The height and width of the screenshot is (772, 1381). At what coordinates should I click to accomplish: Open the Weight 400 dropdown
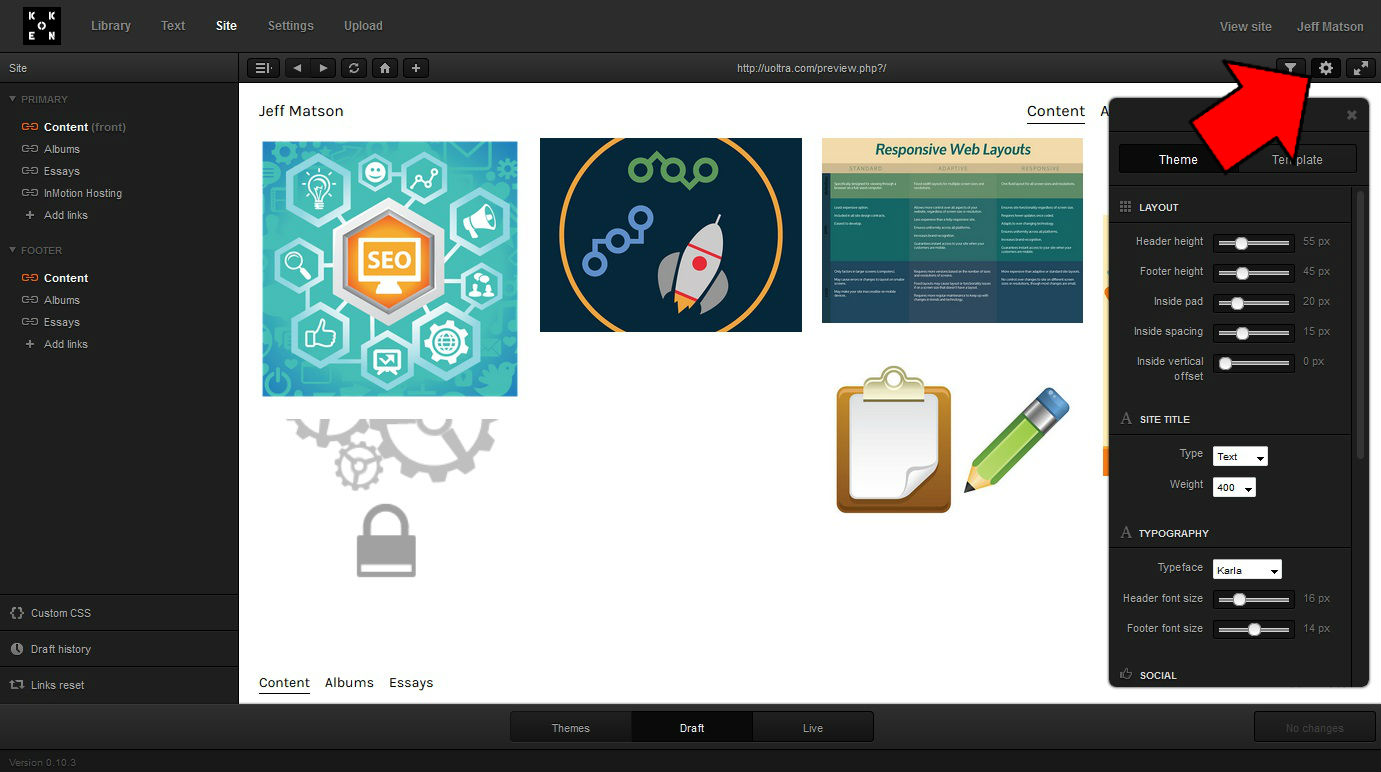point(1234,488)
